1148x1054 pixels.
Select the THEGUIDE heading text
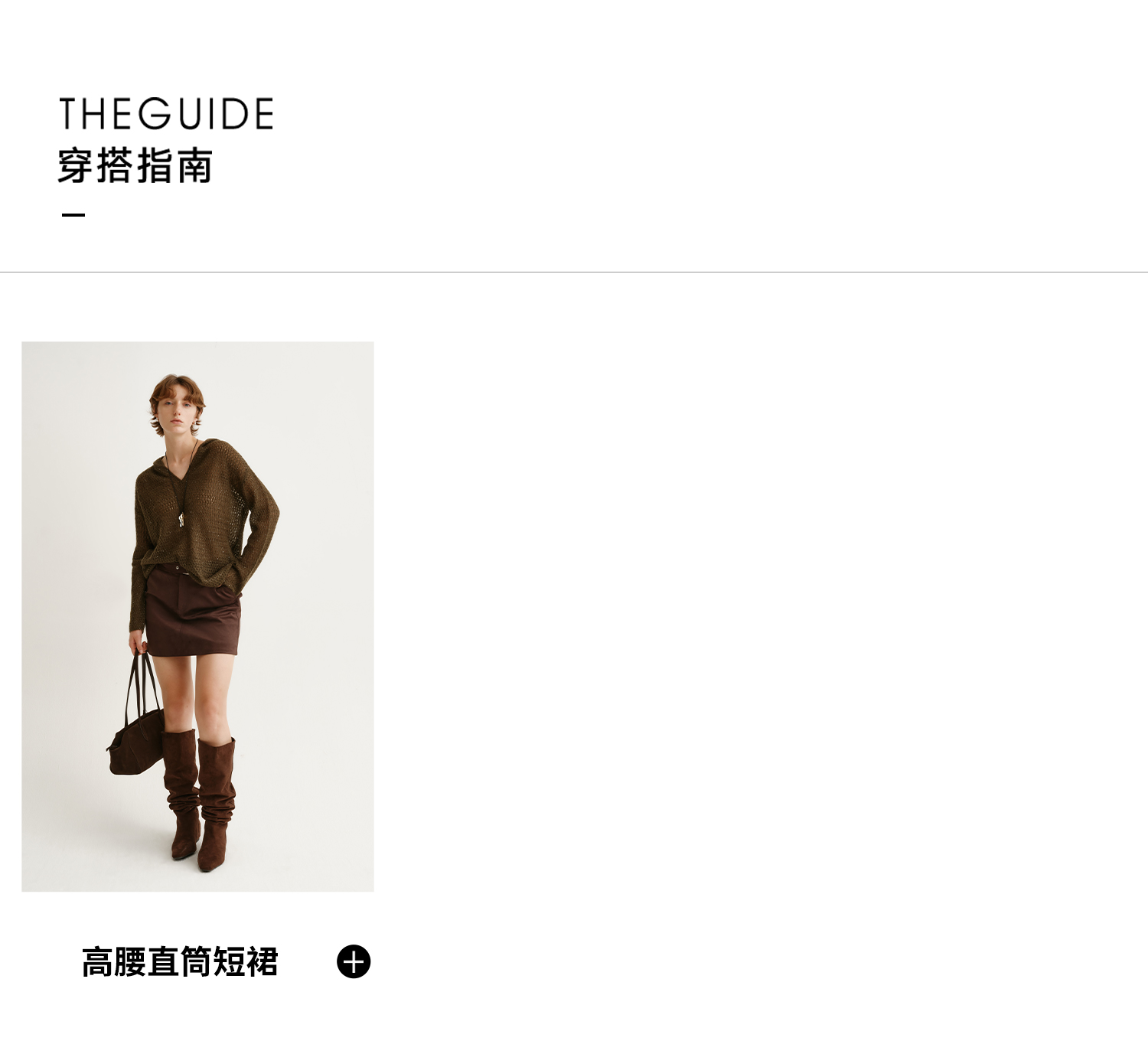(166, 113)
